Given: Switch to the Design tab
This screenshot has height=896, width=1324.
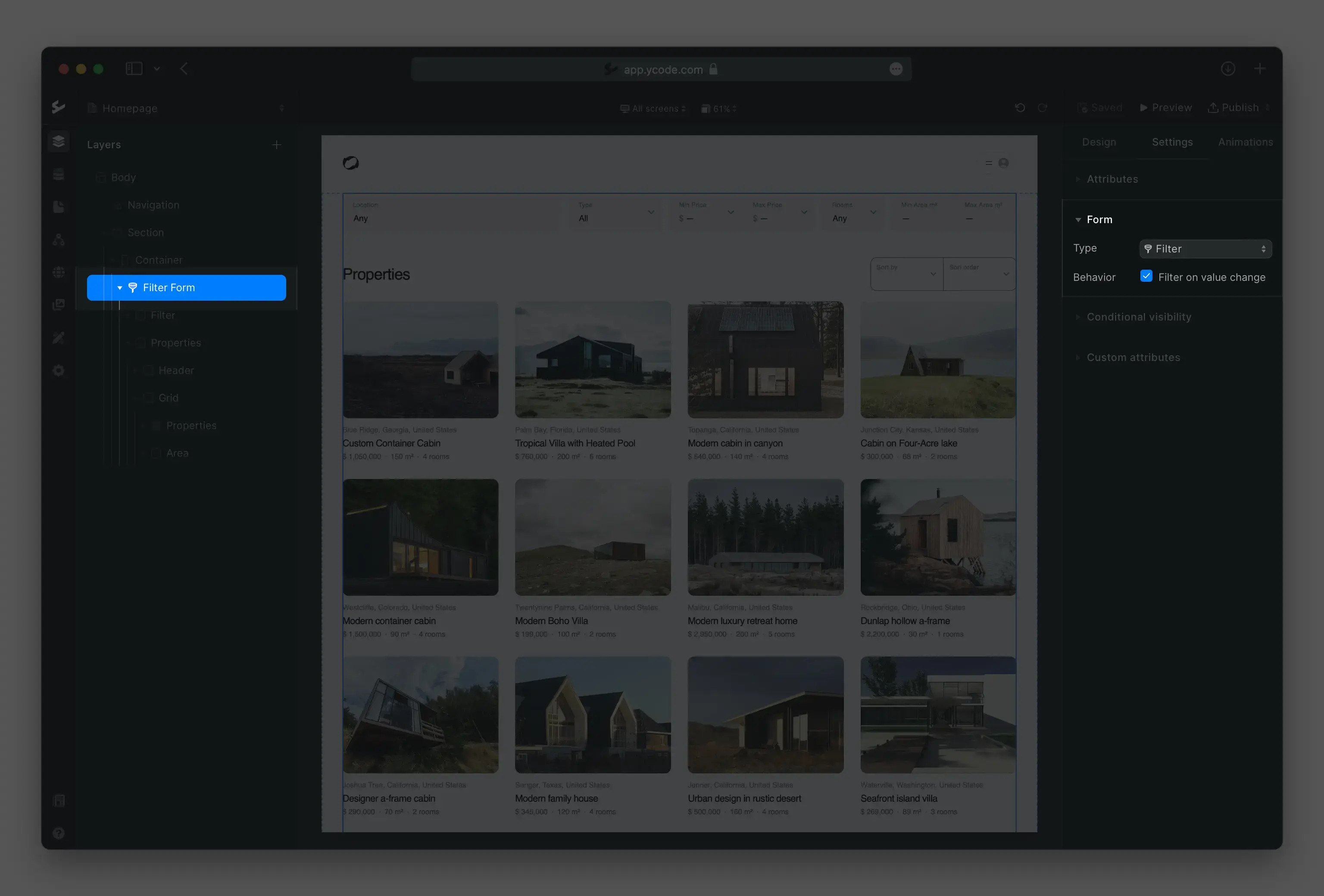Looking at the screenshot, I should (1099, 142).
